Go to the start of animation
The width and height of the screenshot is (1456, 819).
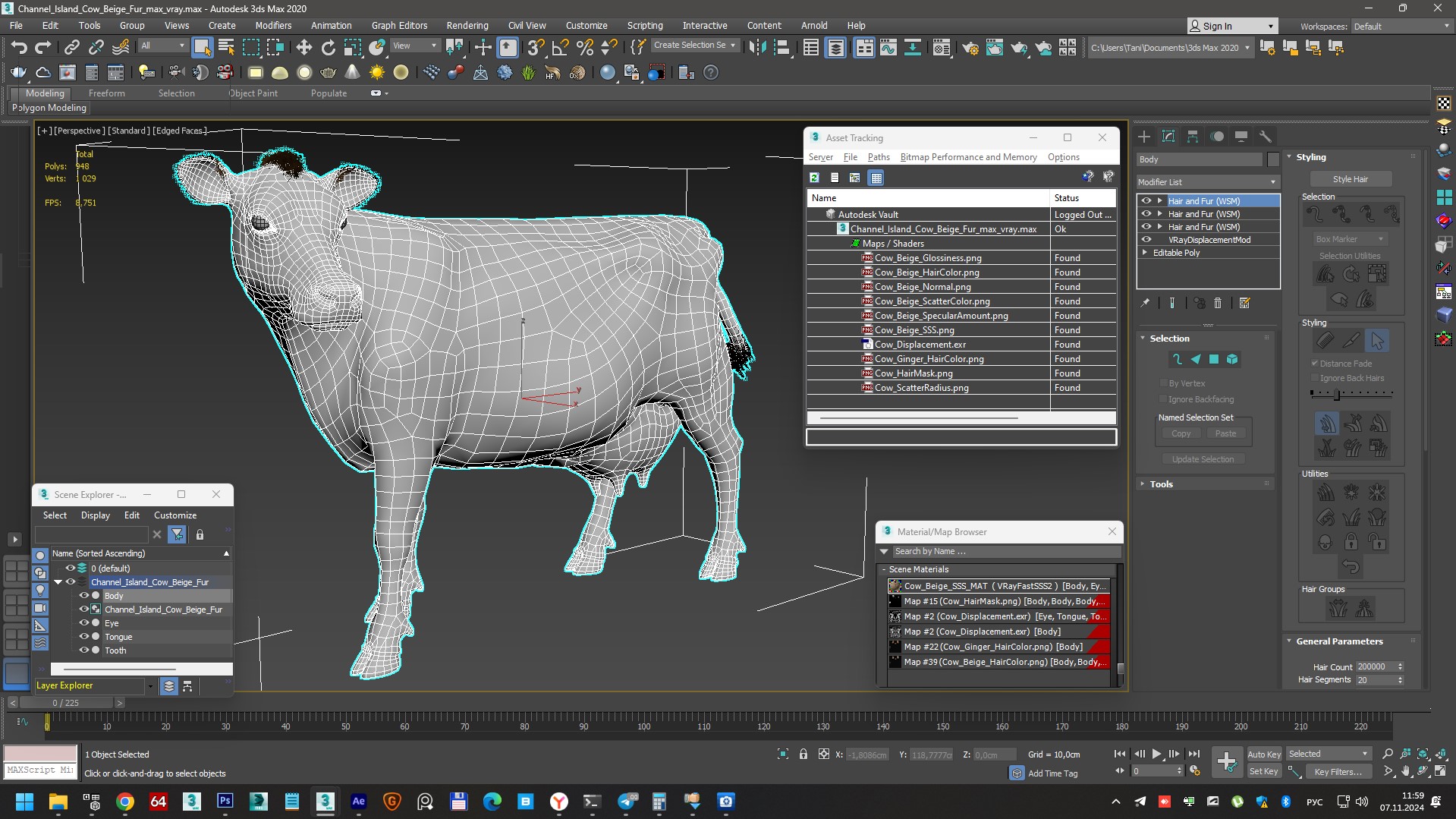coord(1119,754)
